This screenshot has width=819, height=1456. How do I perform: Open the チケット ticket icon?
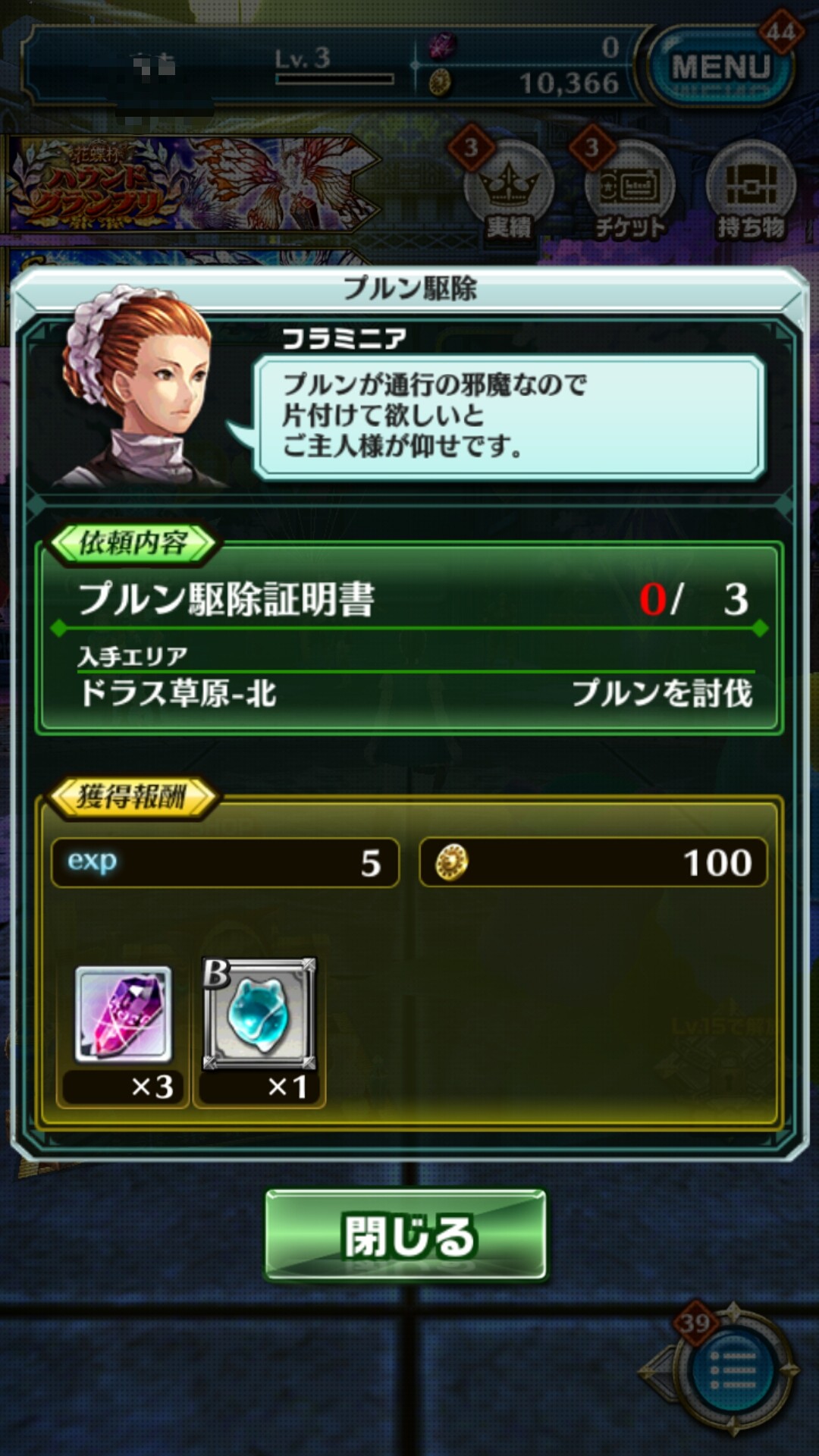pyautogui.click(x=629, y=191)
